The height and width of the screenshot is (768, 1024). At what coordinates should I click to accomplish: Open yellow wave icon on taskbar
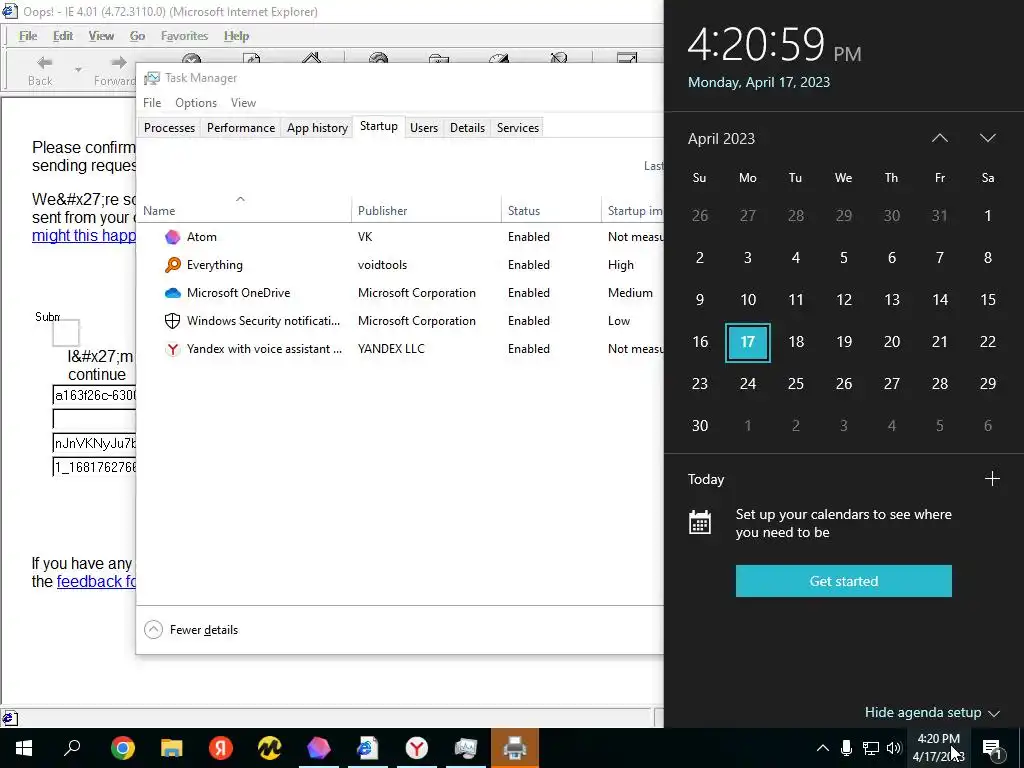269,748
